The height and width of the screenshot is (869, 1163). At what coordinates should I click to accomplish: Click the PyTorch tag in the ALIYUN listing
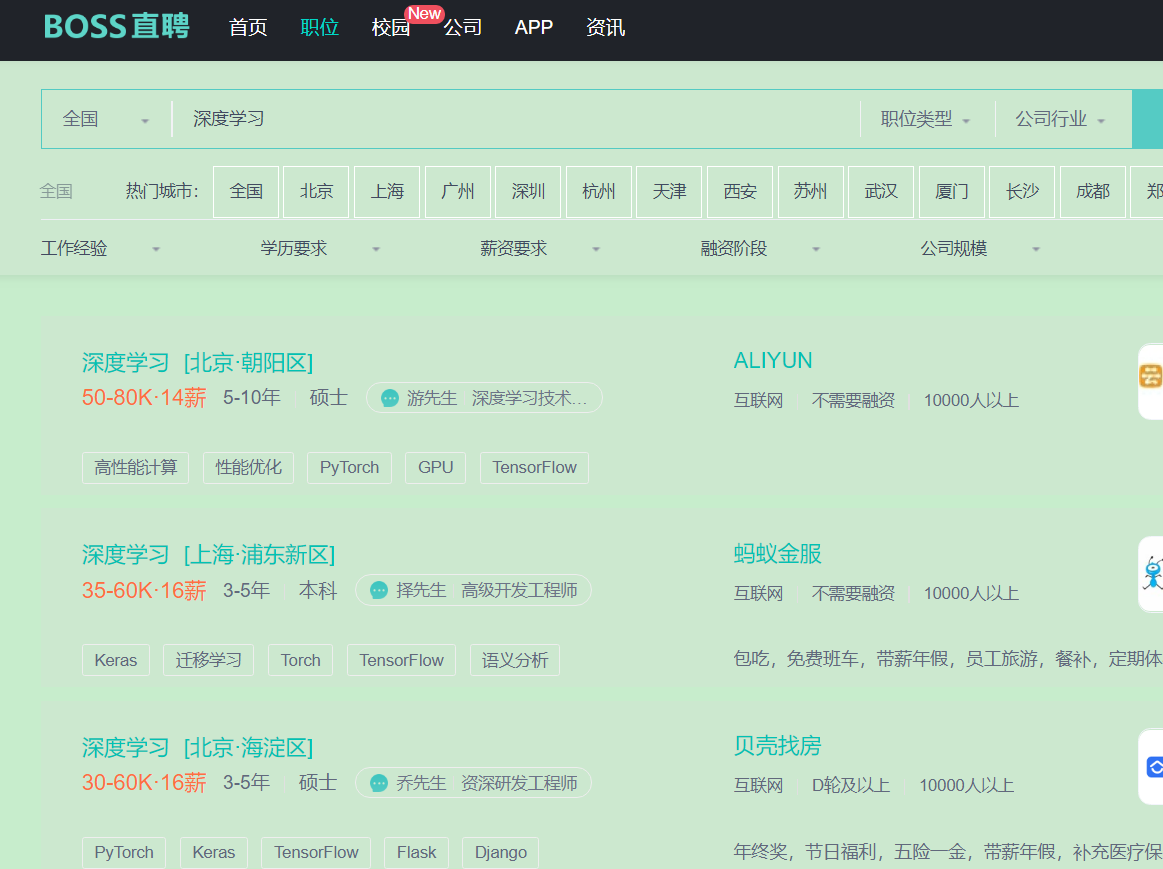(x=349, y=468)
